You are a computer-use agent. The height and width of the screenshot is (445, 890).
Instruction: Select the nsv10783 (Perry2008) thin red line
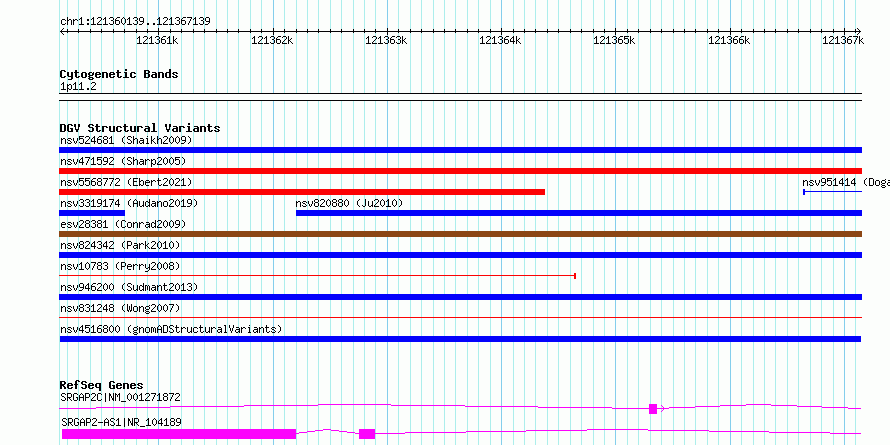(x=318, y=276)
